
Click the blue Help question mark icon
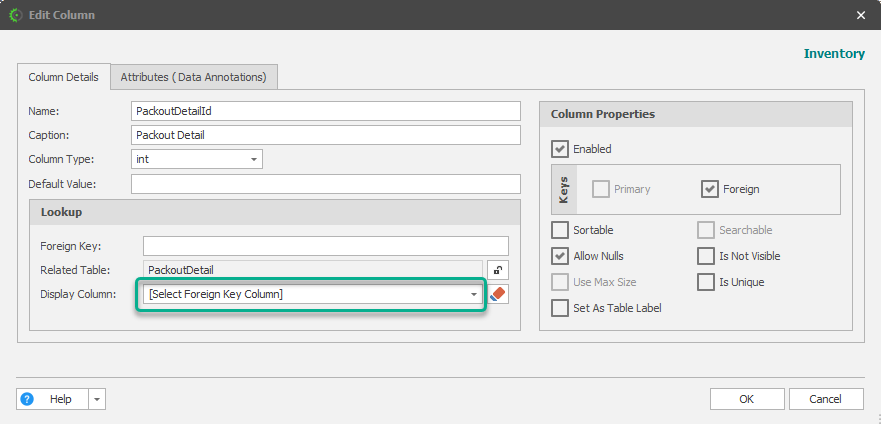tap(28, 399)
